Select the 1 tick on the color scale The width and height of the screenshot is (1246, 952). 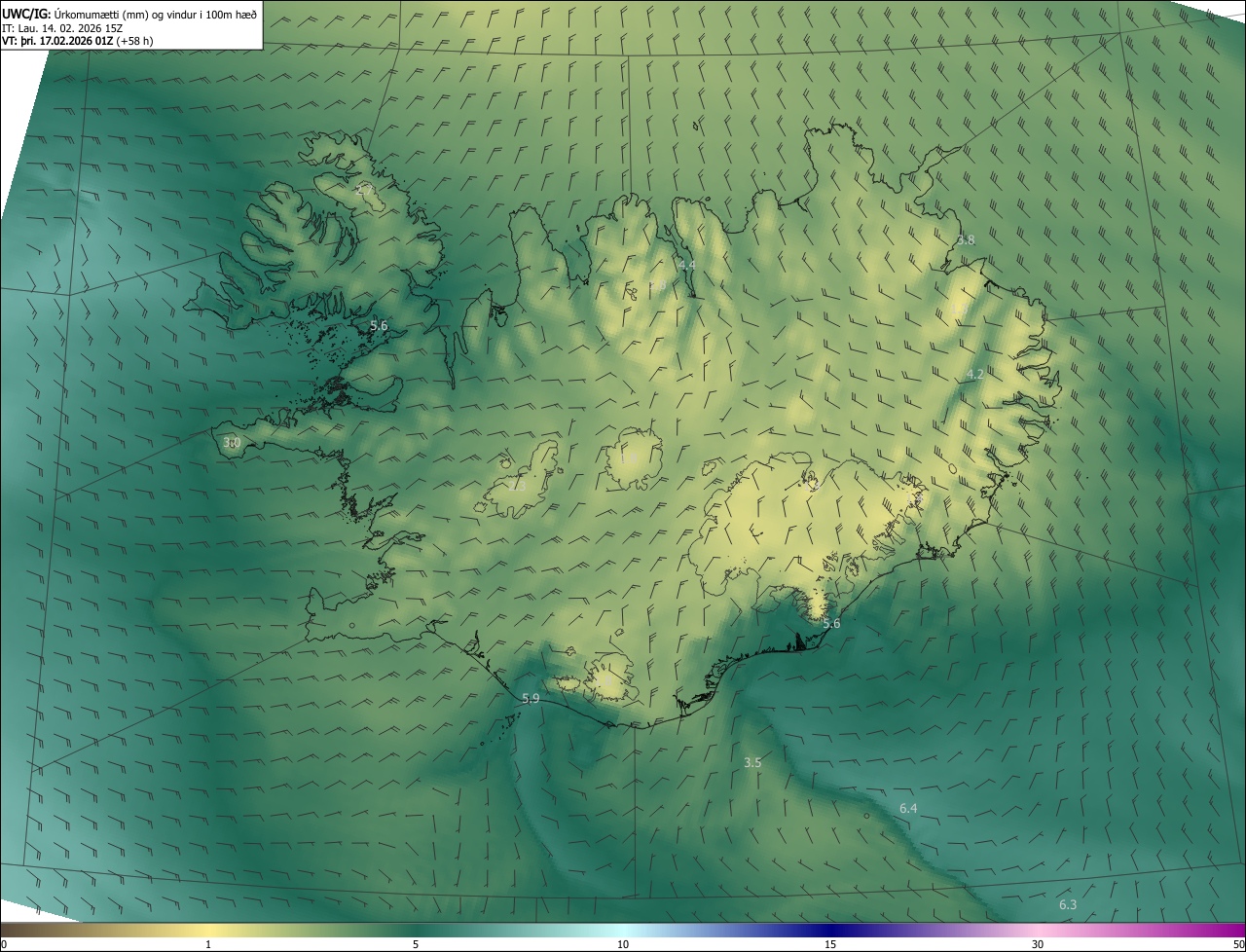coord(208,944)
